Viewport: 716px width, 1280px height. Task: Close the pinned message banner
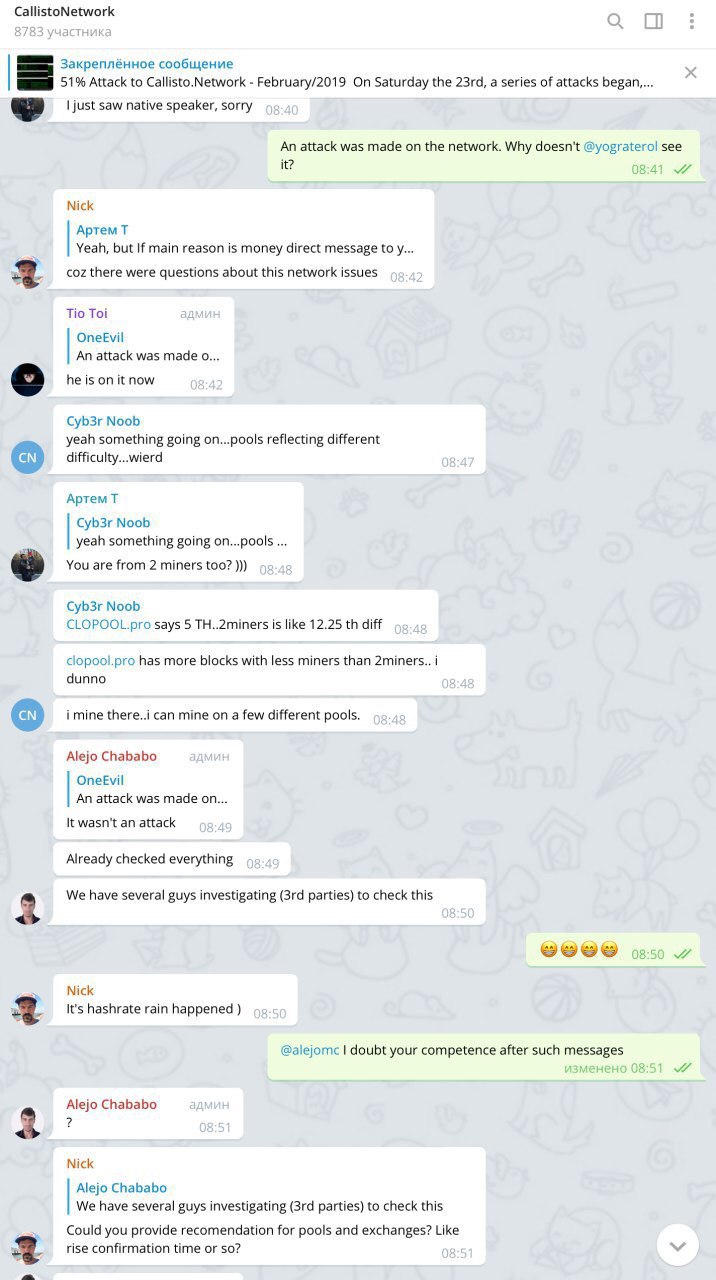(x=690, y=72)
